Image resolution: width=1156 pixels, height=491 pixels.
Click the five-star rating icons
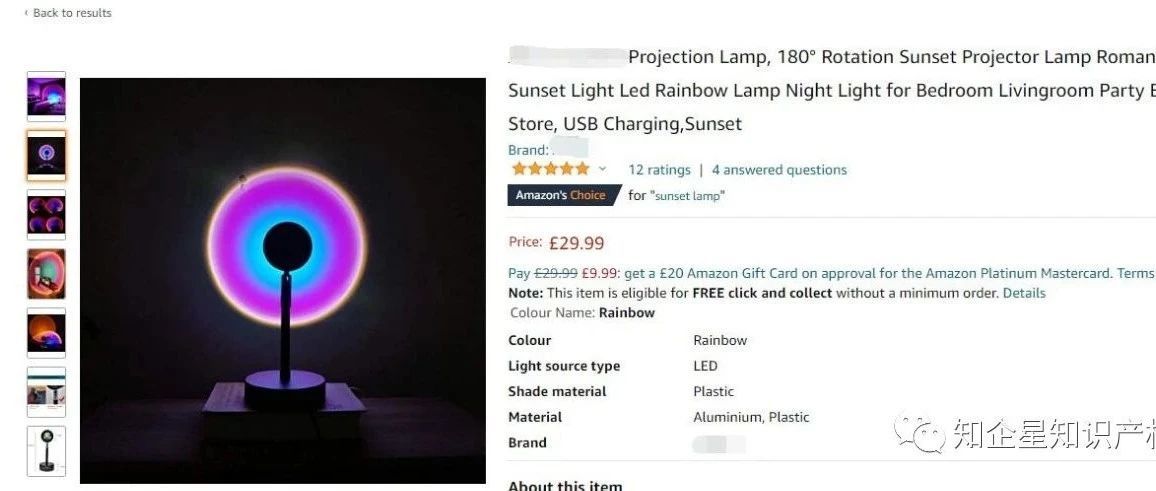click(550, 169)
